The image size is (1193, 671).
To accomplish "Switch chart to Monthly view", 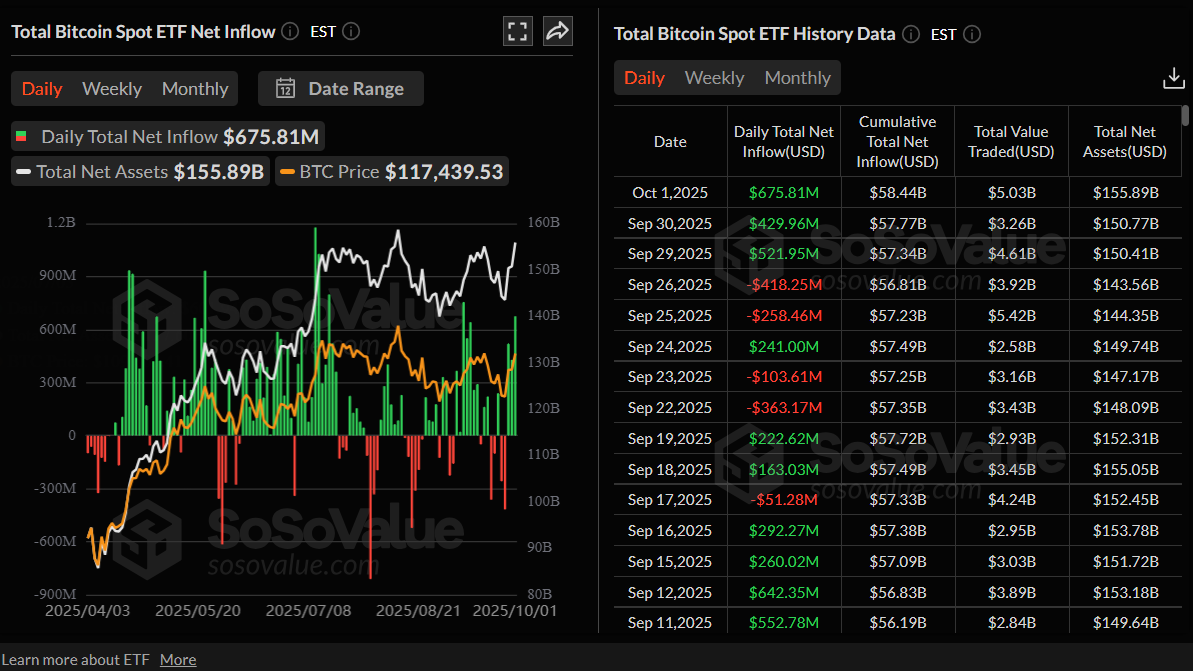I will (x=195, y=89).
